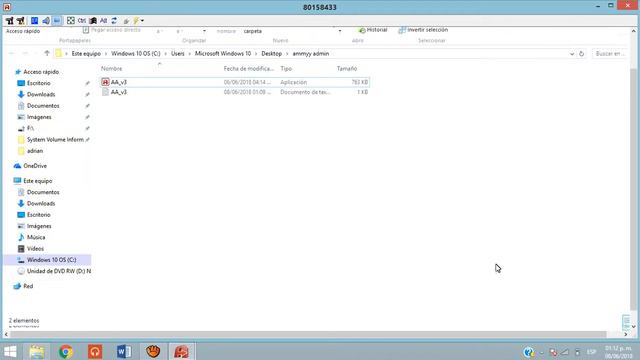This screenshot has width=640, height=360.
Task: Click the dark file manager icon in toolbar
Action: [x=93, y=20]
